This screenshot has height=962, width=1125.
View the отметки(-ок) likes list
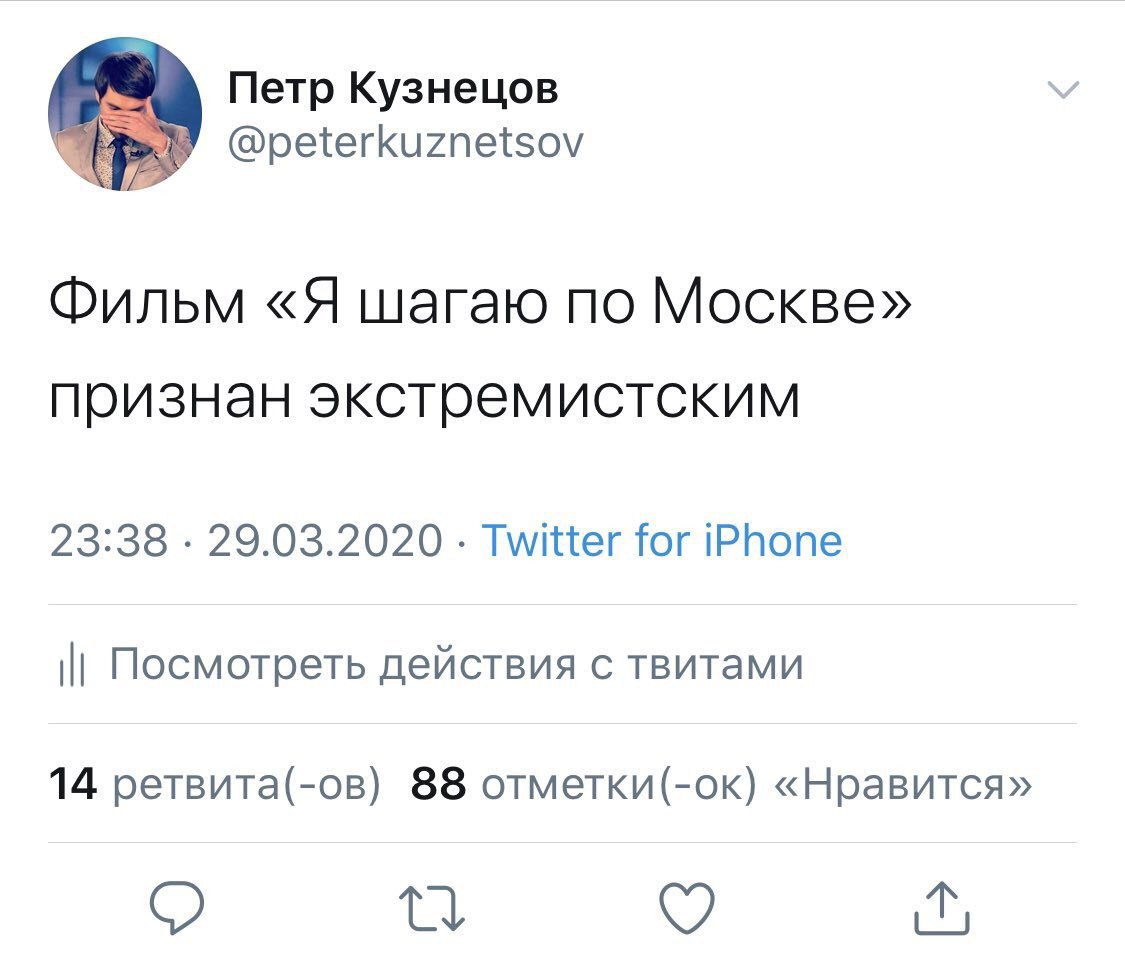pyautogui.click(x=619, y=785)
